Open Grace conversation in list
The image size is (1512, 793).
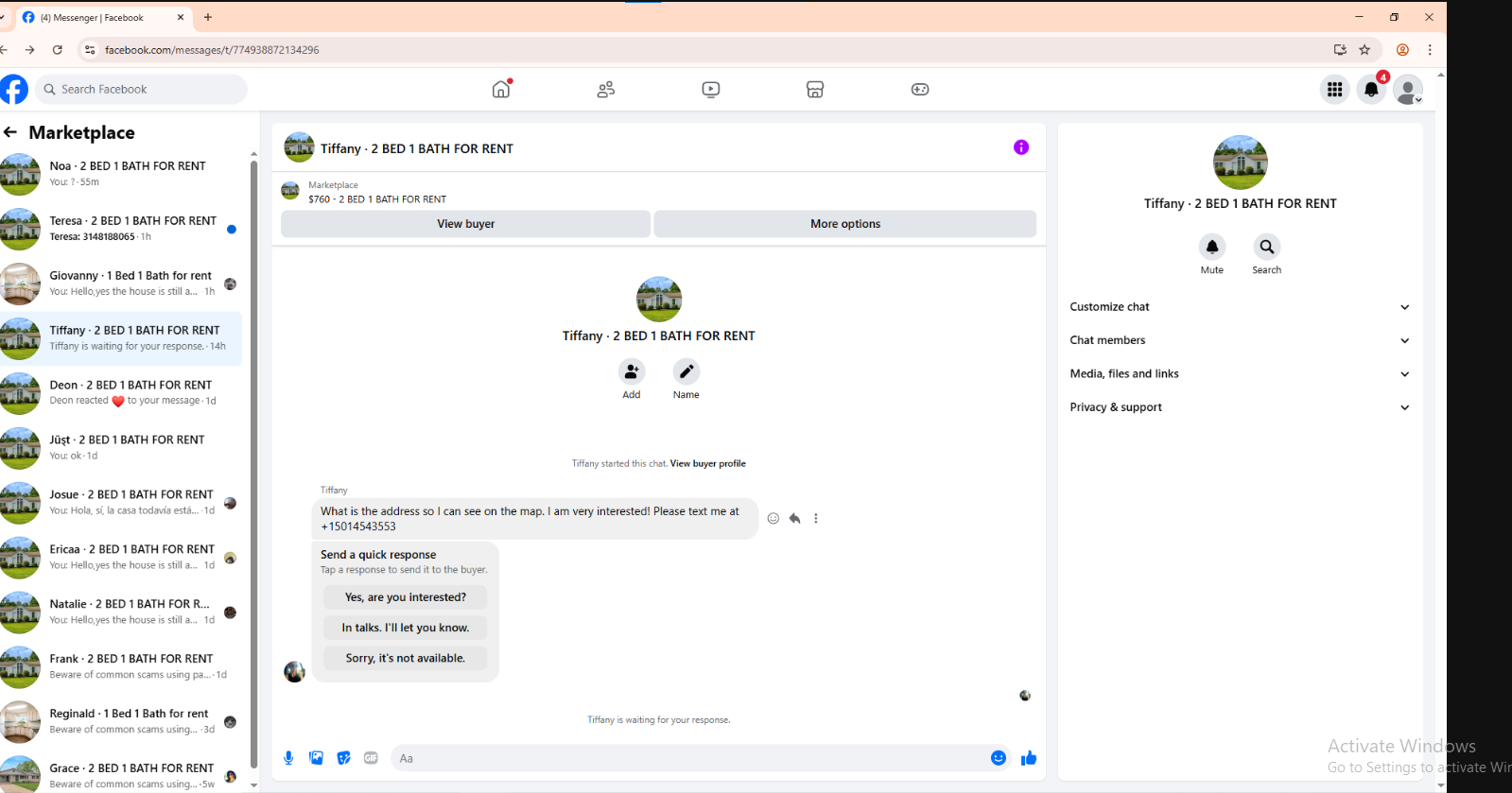(121, 774)
